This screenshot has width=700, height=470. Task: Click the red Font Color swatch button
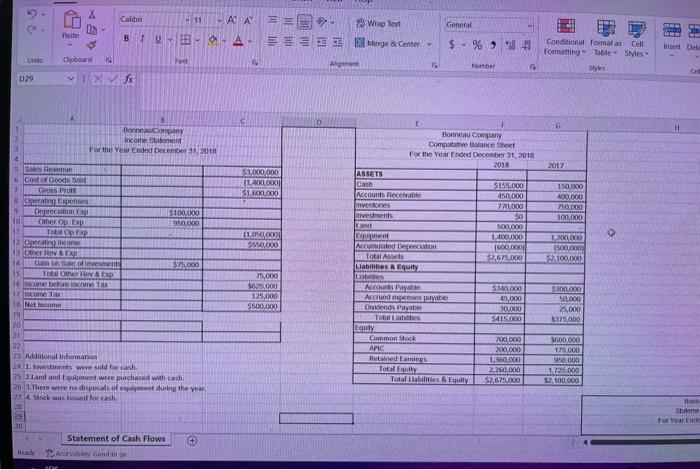pyautogui.click(x=239, y=42)
